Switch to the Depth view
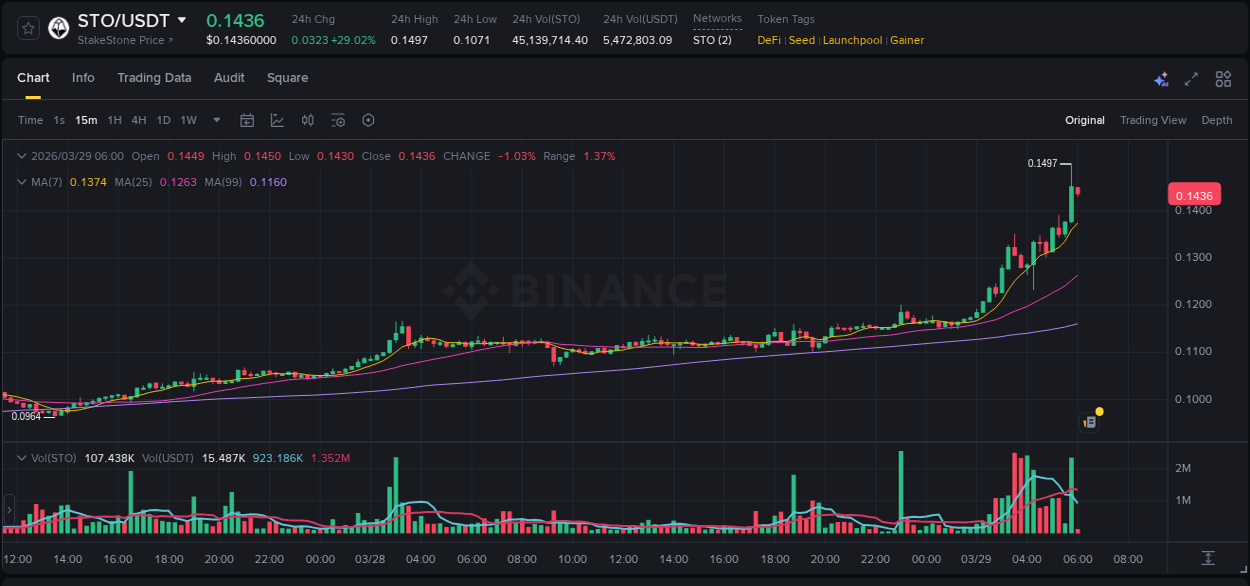 pyautogui.click(x=1216, y=119)
